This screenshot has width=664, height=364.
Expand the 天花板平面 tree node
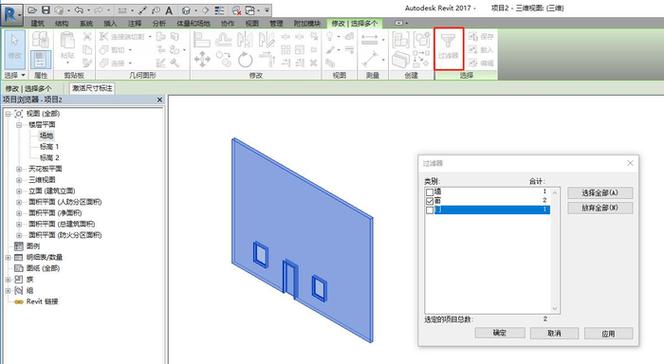click(19, 169)
